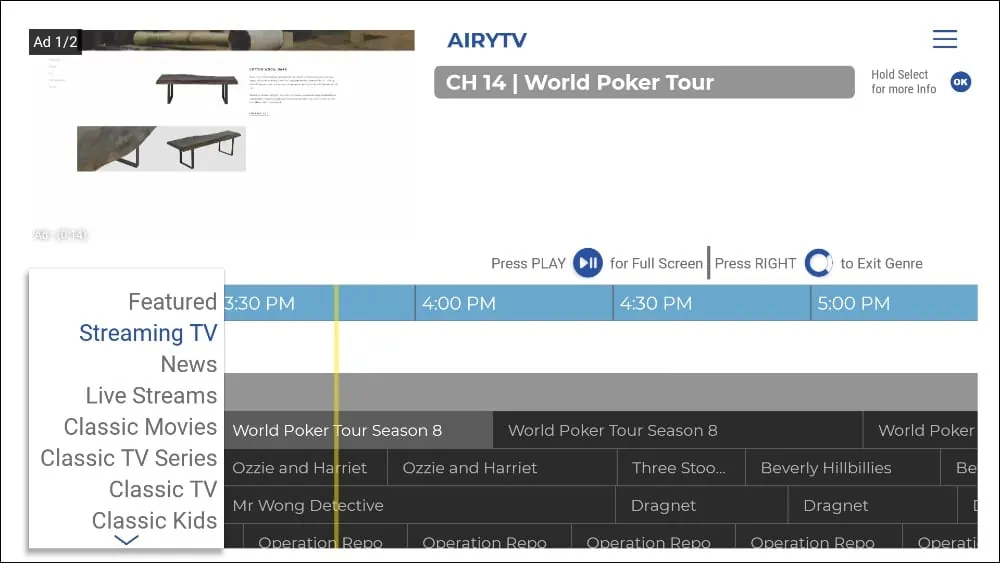This screenshot has height=563, width=1000.
Task: Click the play/pause icon for full screen
Action: [x=587, y=263]
